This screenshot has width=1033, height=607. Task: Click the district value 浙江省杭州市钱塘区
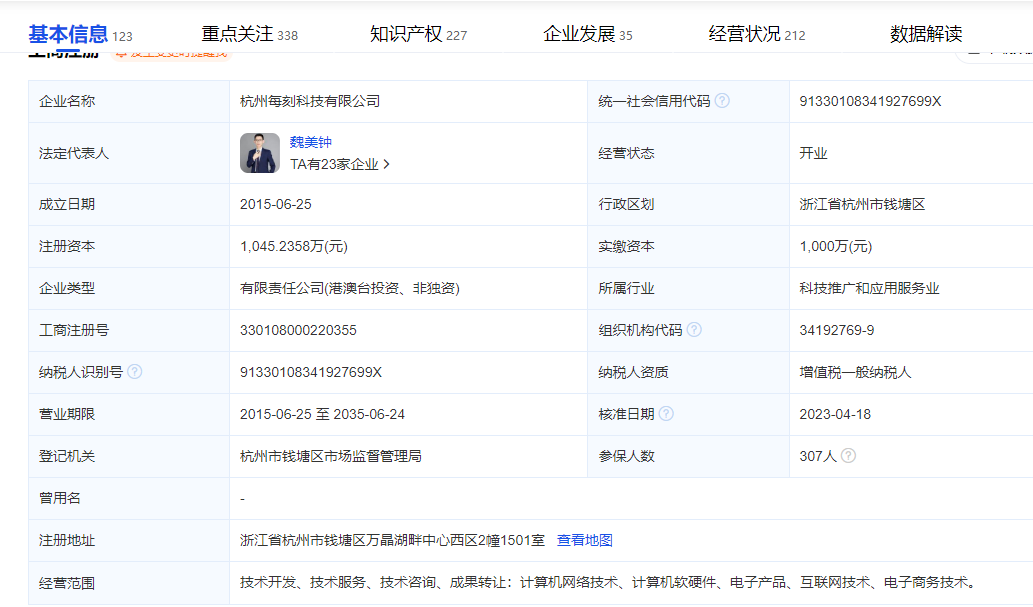coord(862,204)
